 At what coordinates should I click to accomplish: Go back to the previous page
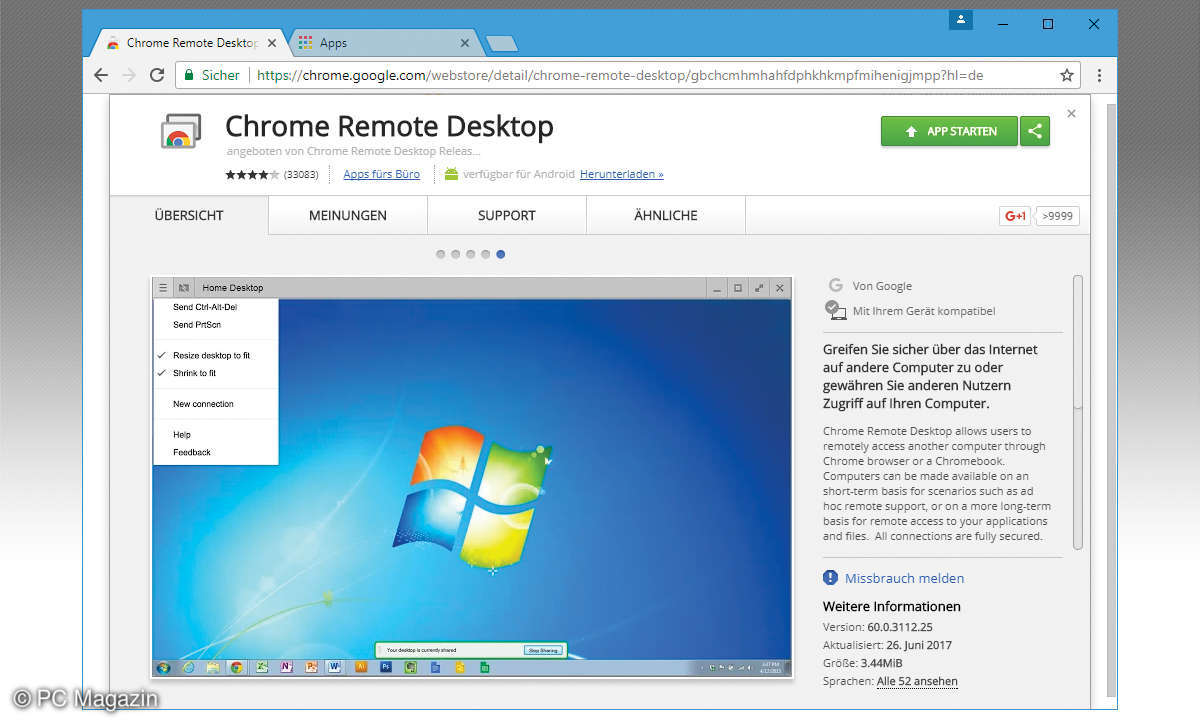tap(101, 75)
